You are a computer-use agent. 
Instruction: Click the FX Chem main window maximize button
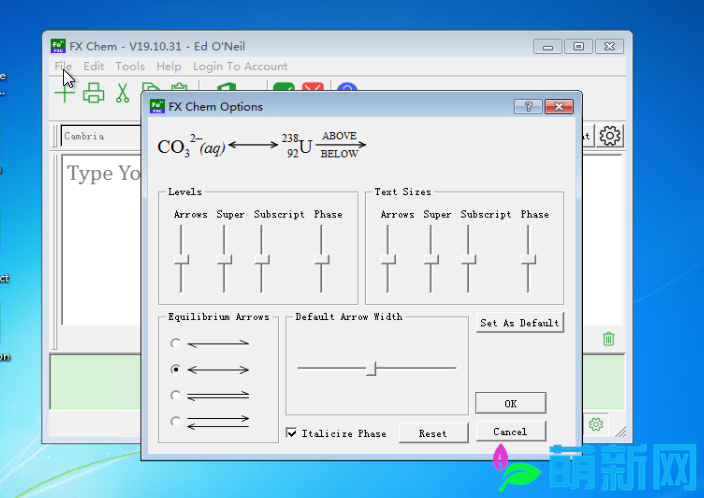coord(579,46)
